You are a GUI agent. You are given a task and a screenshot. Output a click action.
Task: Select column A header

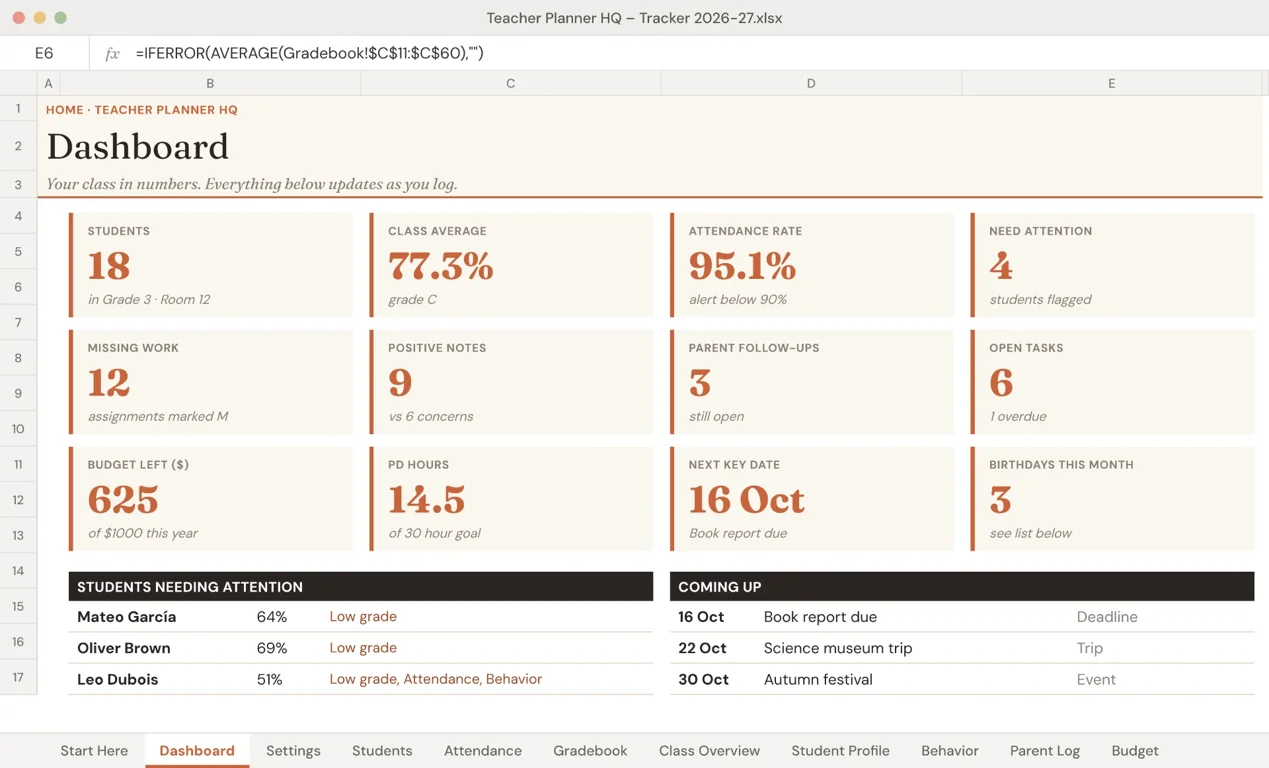48,83
